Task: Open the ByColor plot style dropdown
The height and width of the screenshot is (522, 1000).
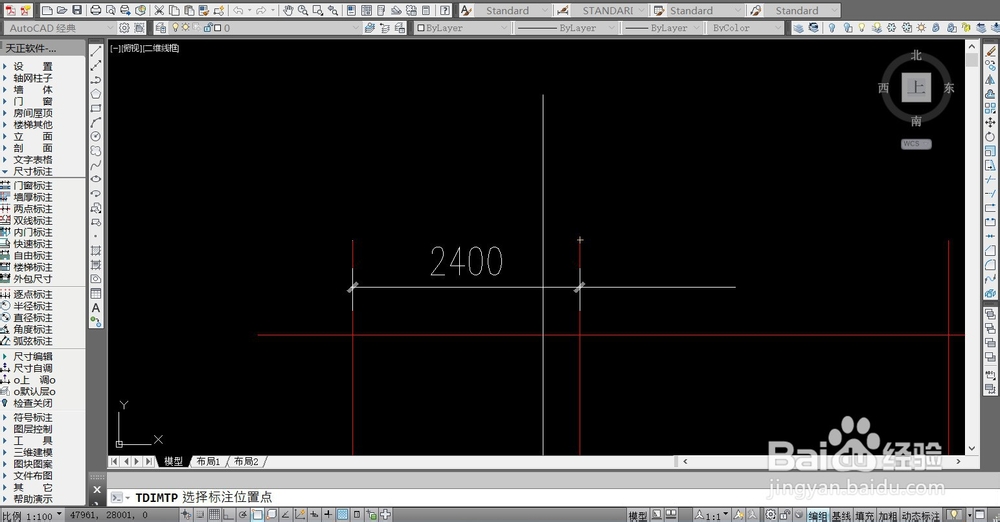Action: [745, 28]
